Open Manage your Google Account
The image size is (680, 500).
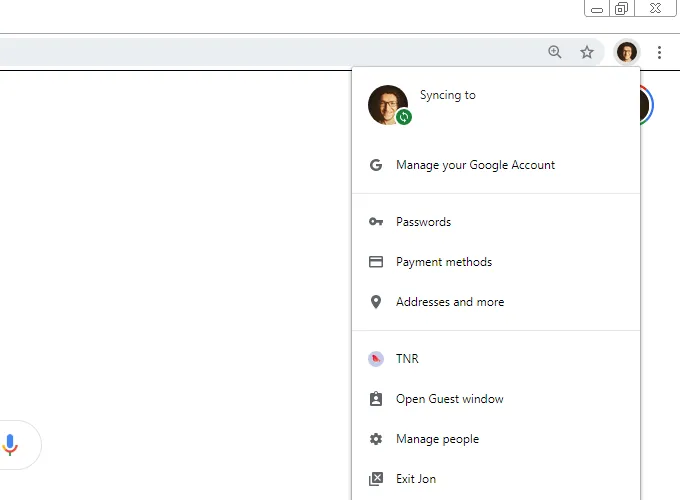click(475, 165)
